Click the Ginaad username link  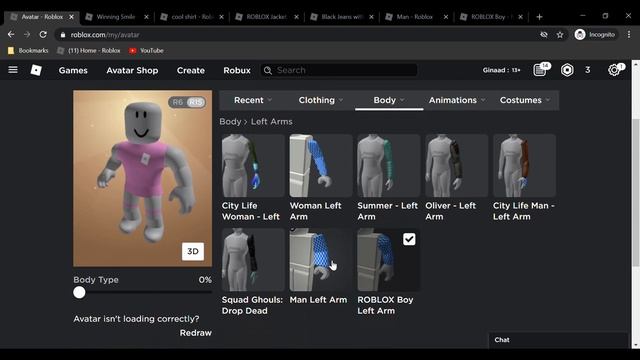click(501, 70)
